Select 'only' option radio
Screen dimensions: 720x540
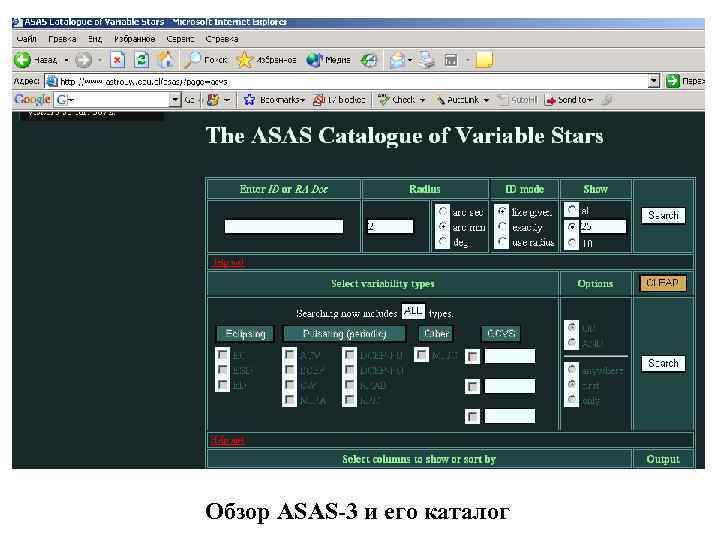tap(572, 399)
